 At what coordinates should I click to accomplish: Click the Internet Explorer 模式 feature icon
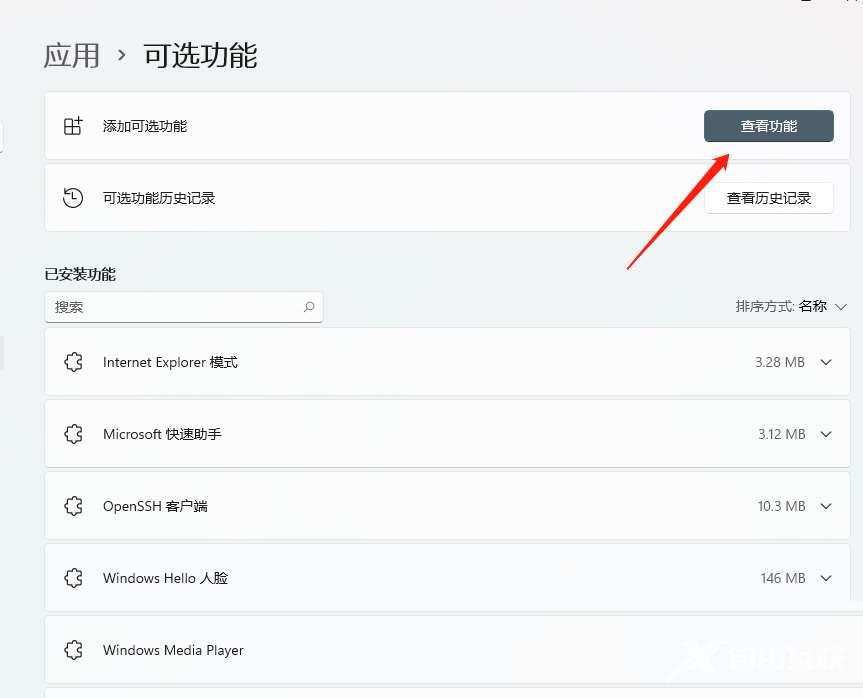(73, 362)
